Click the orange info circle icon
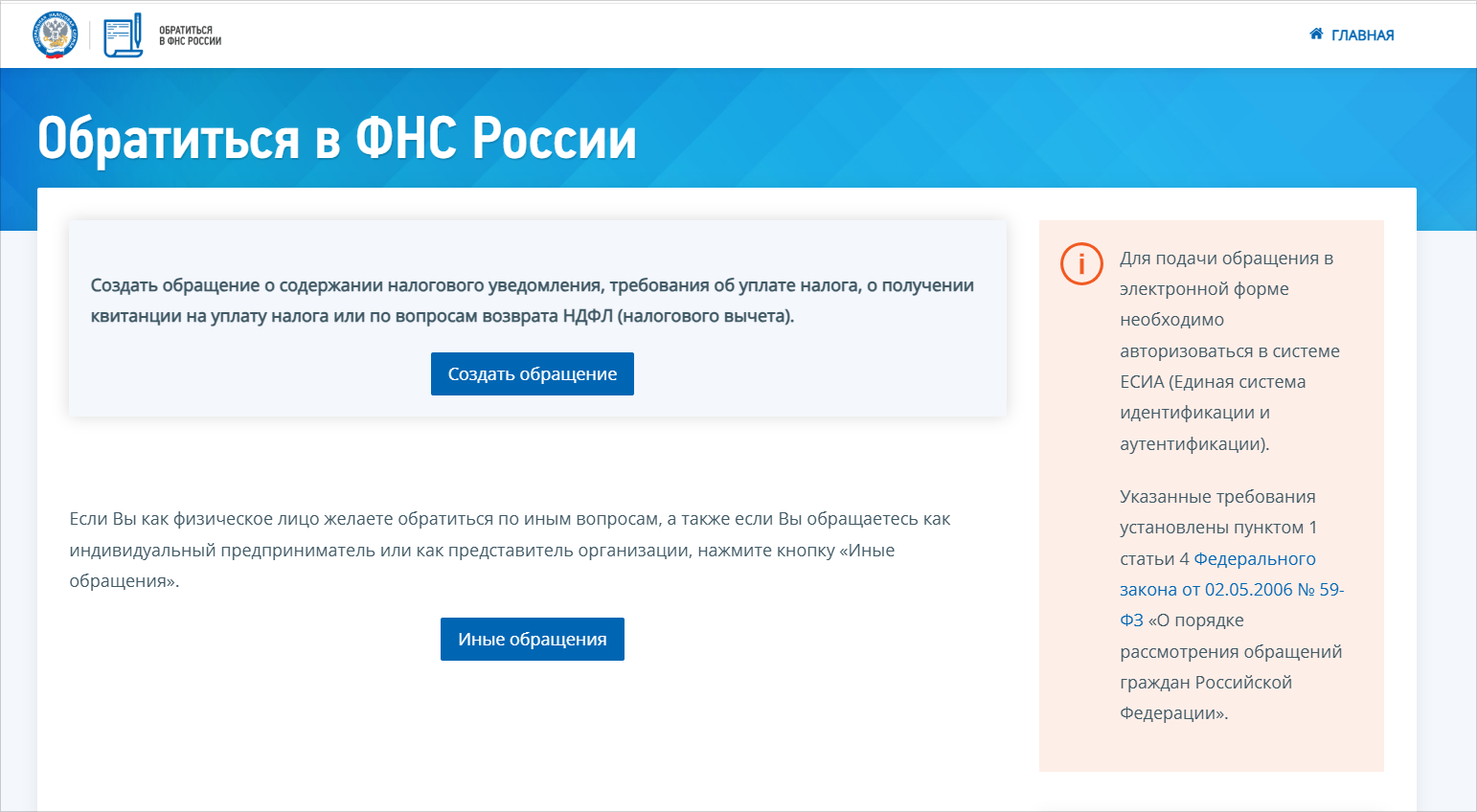The image size is (1477, 812). tap(1081, 263)
